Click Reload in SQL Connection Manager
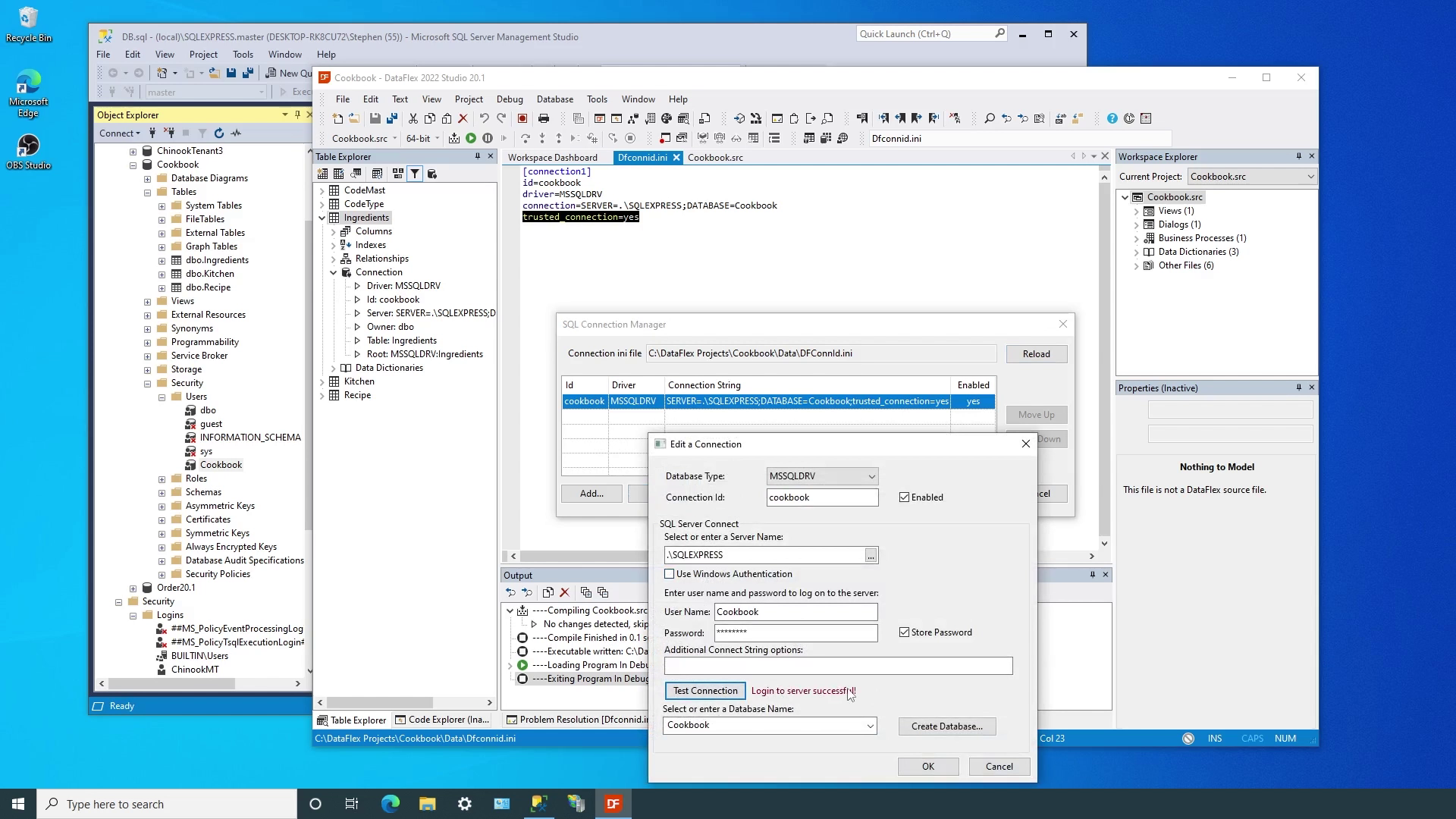 click(1036, 354)
